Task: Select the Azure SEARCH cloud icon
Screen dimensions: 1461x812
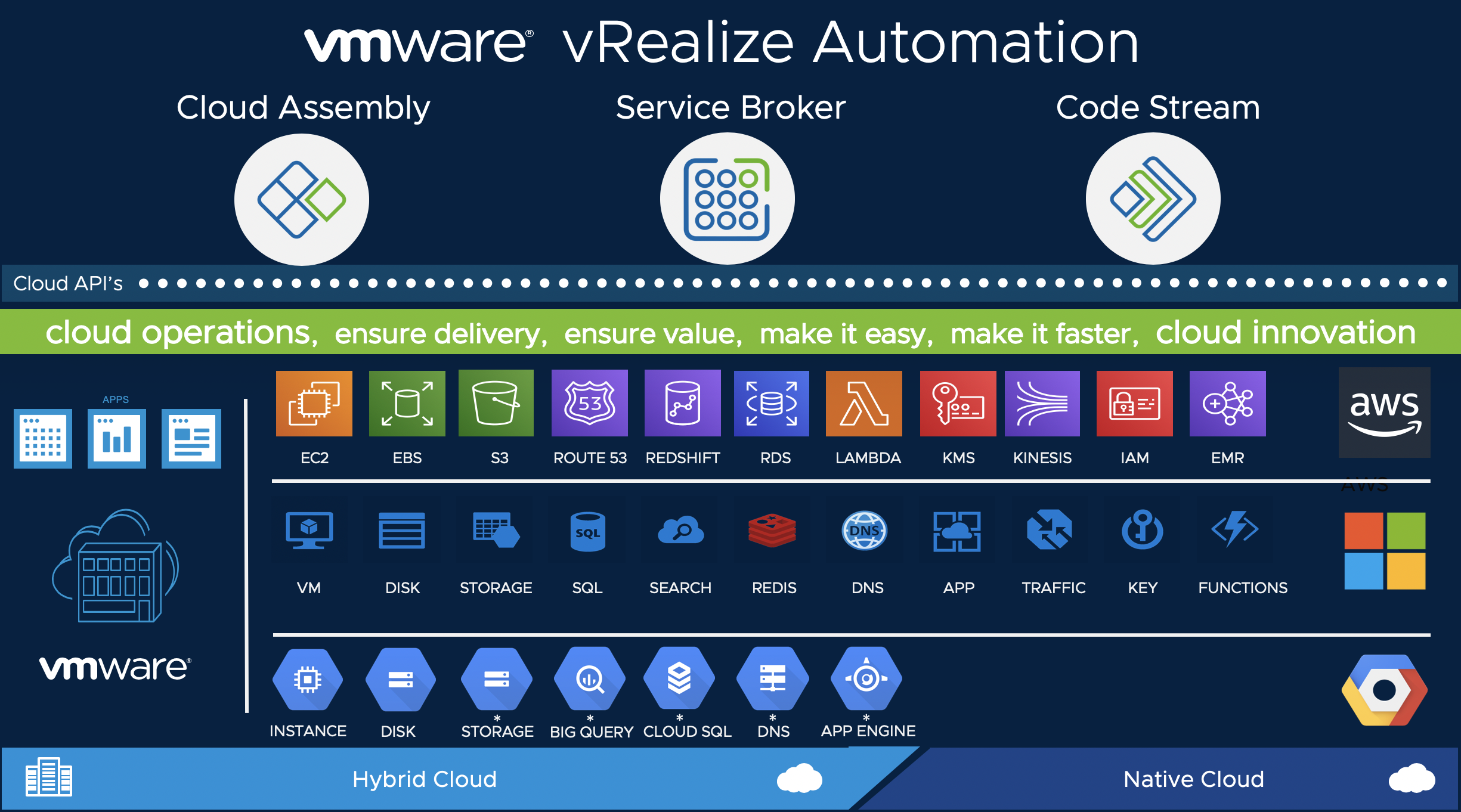Action: 680,530
